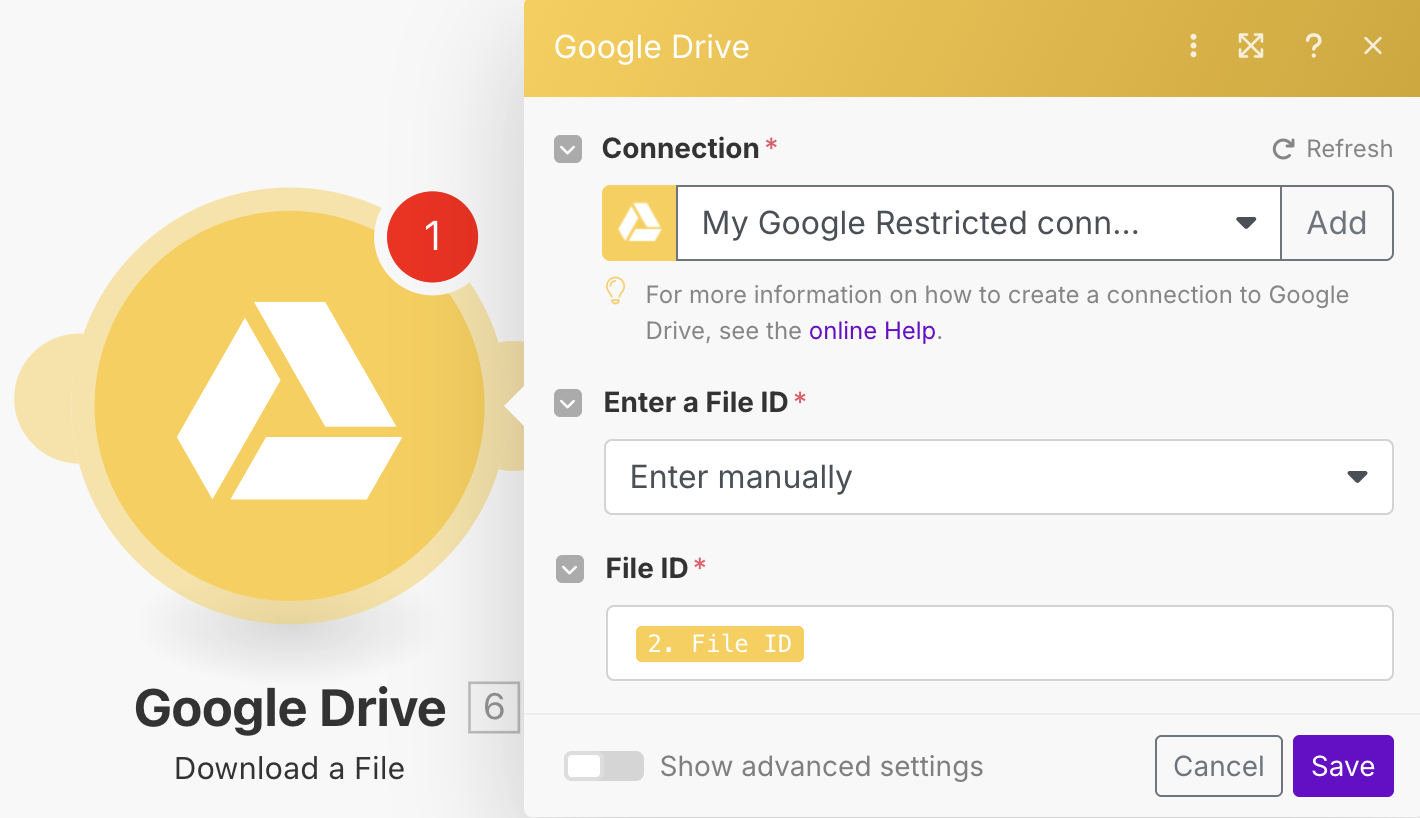Collapse the Connection field section
The image size is (1420, 818).
[568, 150]
